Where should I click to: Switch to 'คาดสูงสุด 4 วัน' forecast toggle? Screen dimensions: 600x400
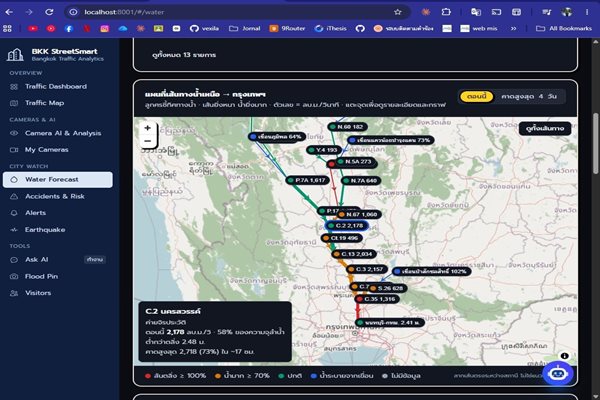(529, 96)
